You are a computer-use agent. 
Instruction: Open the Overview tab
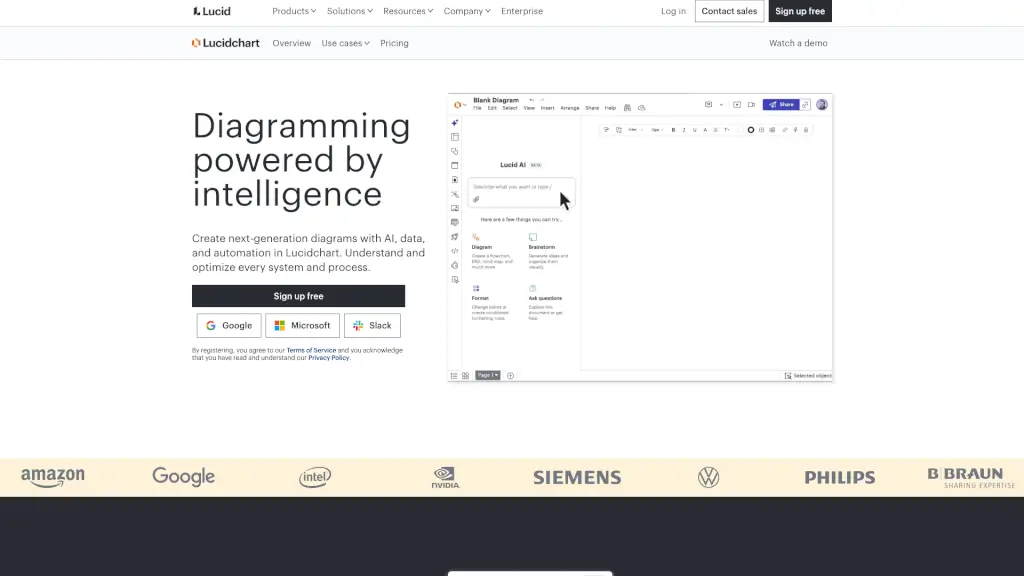(x=291, y=43)
